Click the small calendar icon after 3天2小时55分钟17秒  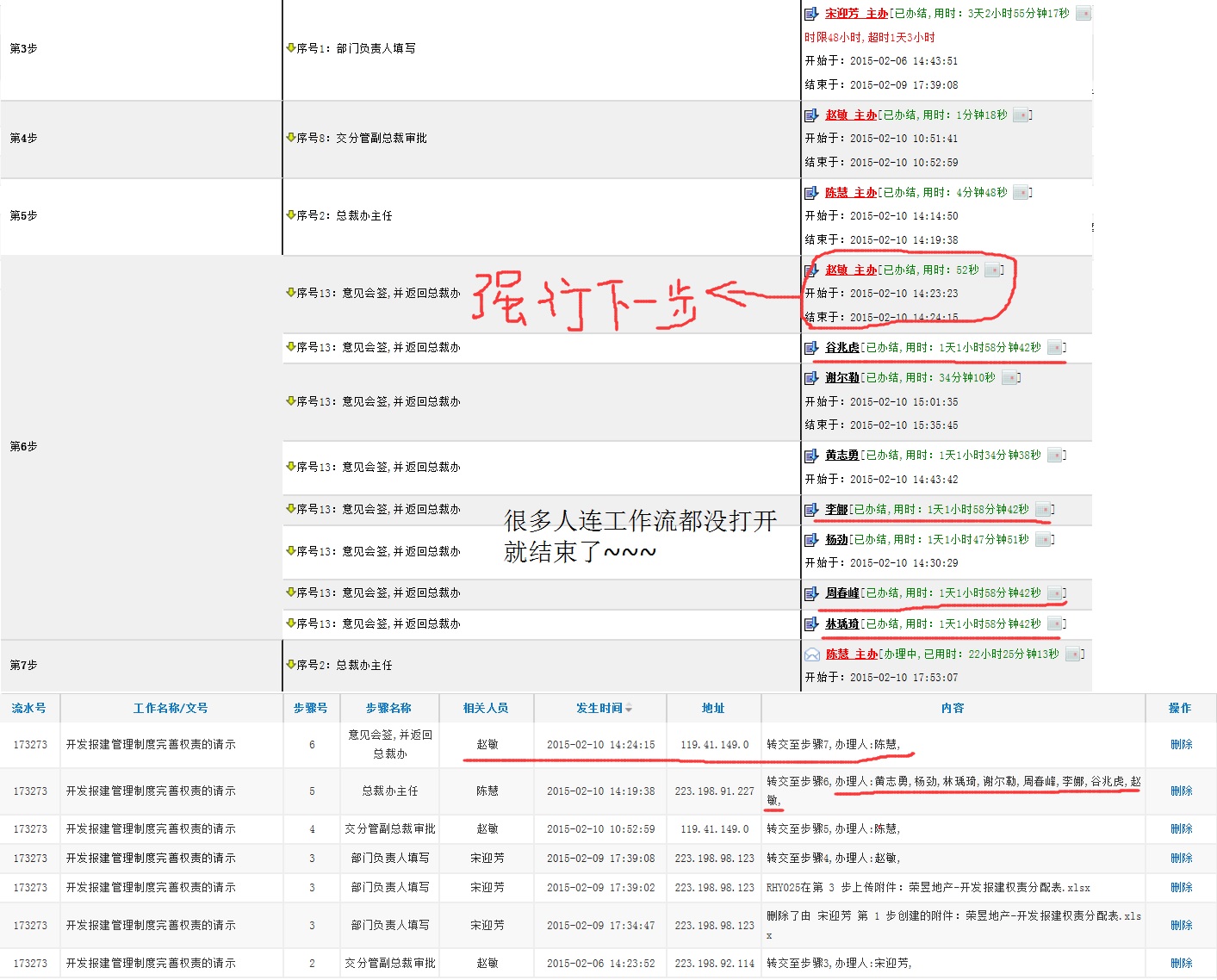[1084, 14]
